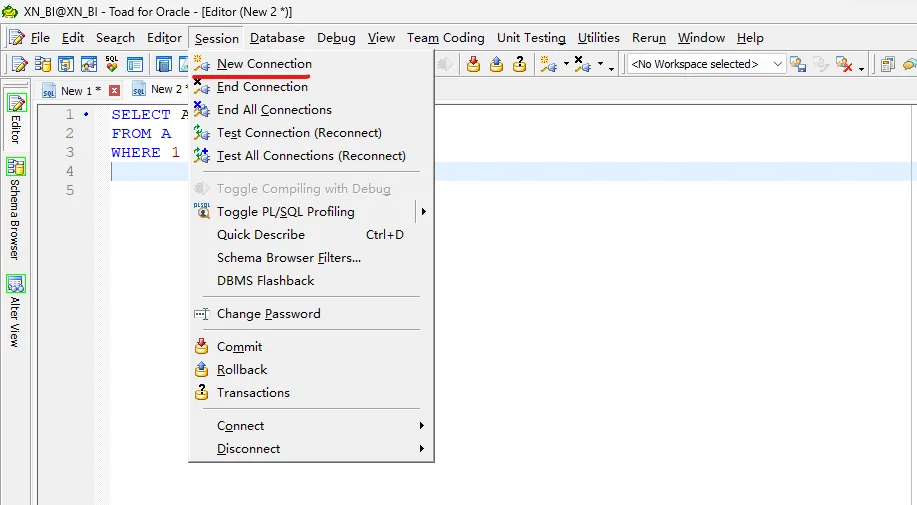Open the Editor icon in the toolbar
Screen dimensions: 917x505
[x=19, y=64]
